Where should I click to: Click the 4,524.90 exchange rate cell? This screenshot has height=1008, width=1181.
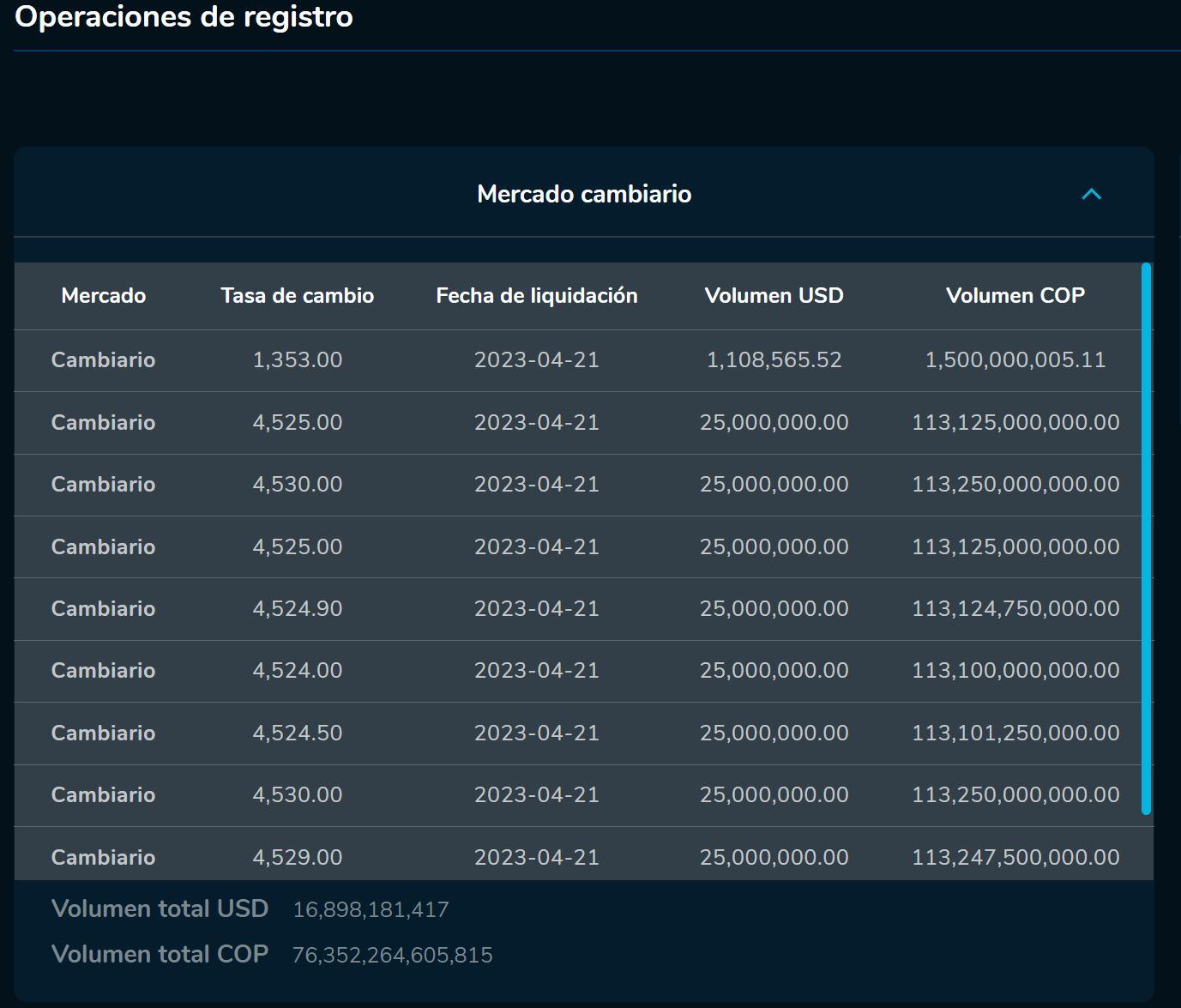tap(297, 609)
